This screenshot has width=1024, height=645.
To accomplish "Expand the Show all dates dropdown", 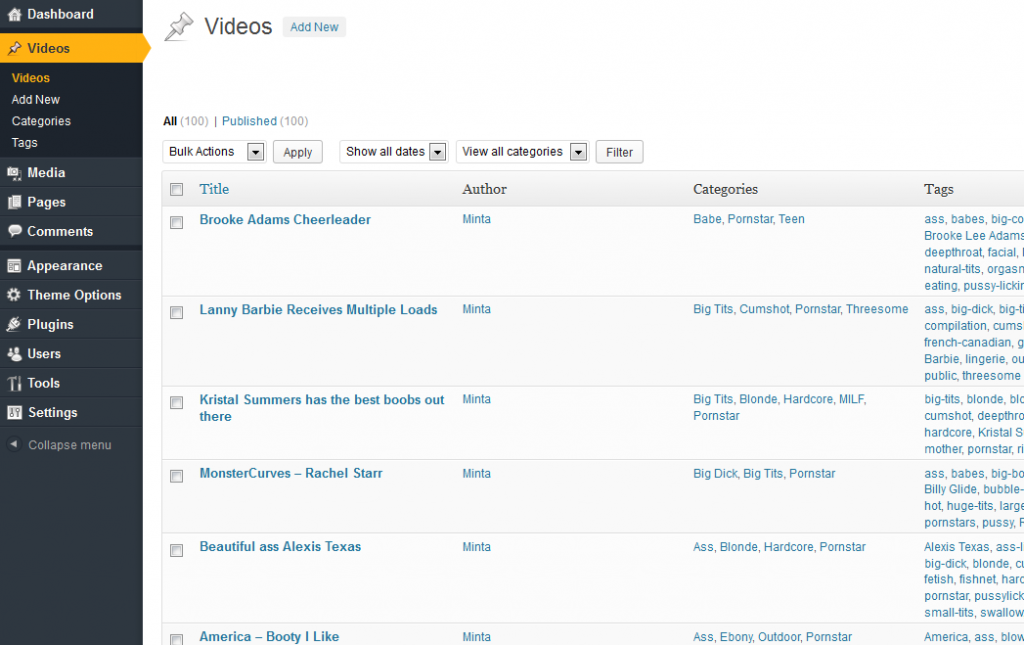I will [x=394, y=152].
